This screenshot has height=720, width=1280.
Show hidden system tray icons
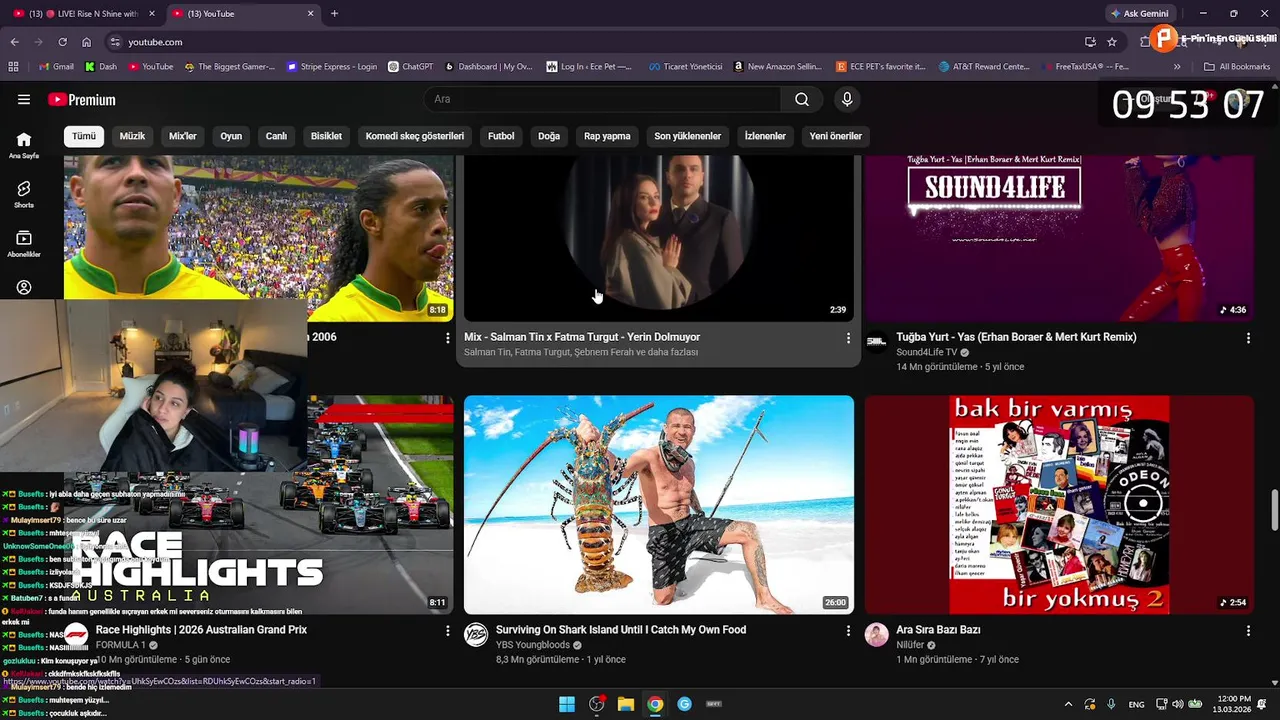1068,704
